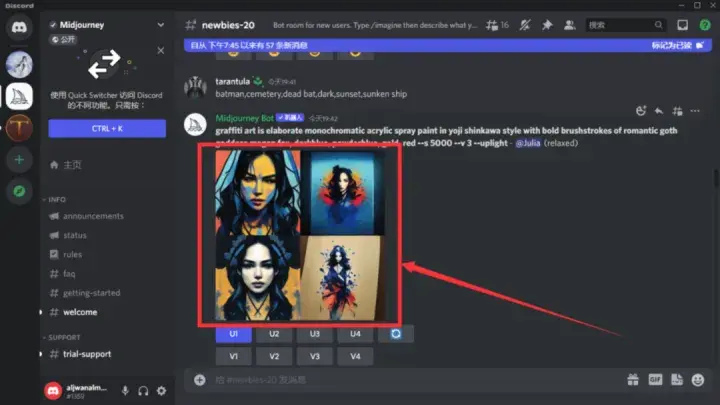Screen dimensions: 720x405
Task: Click the tarantula username
Action: (232, 81)
